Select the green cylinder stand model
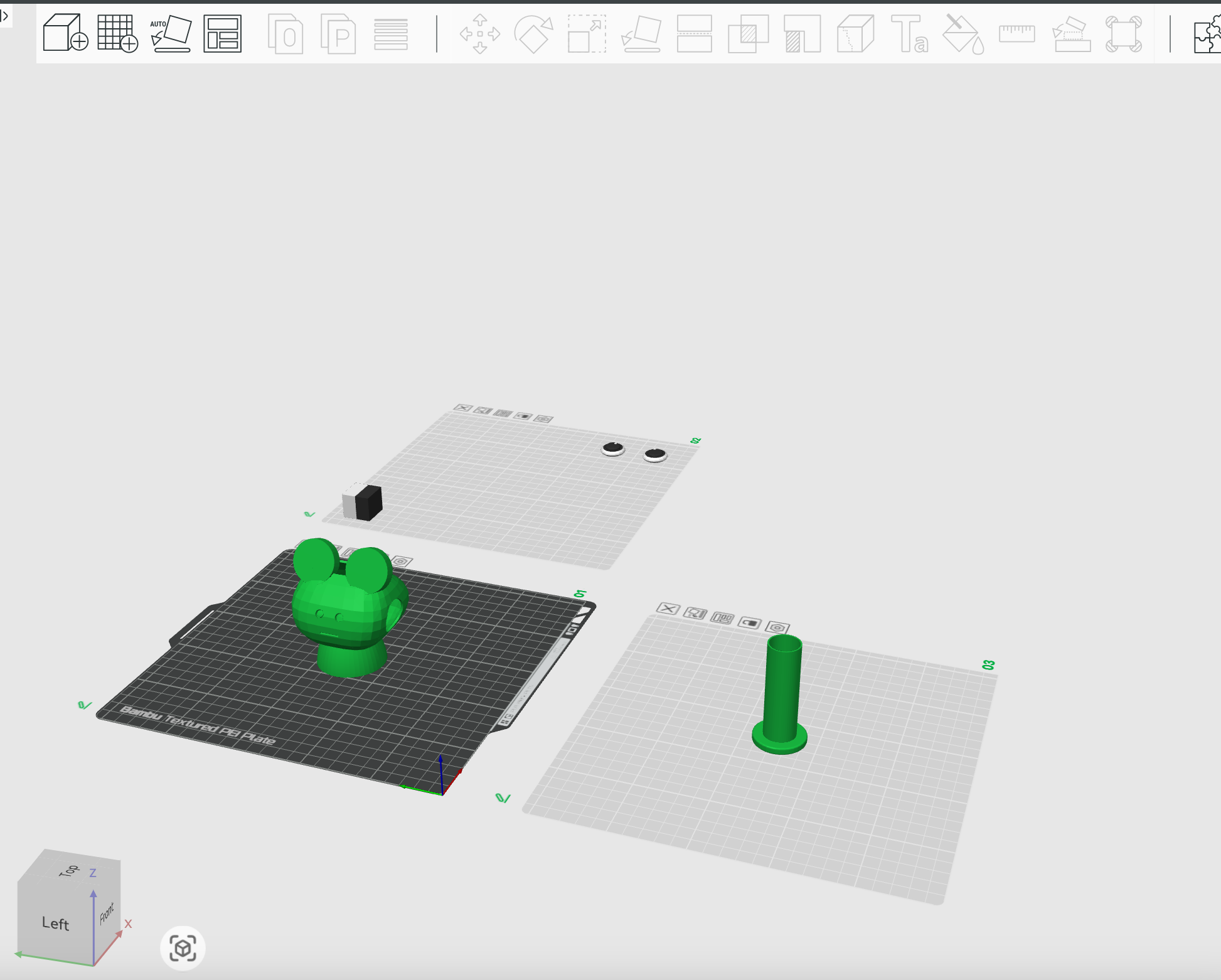Viewport: 1221px width, 980px height. (781, 694)
